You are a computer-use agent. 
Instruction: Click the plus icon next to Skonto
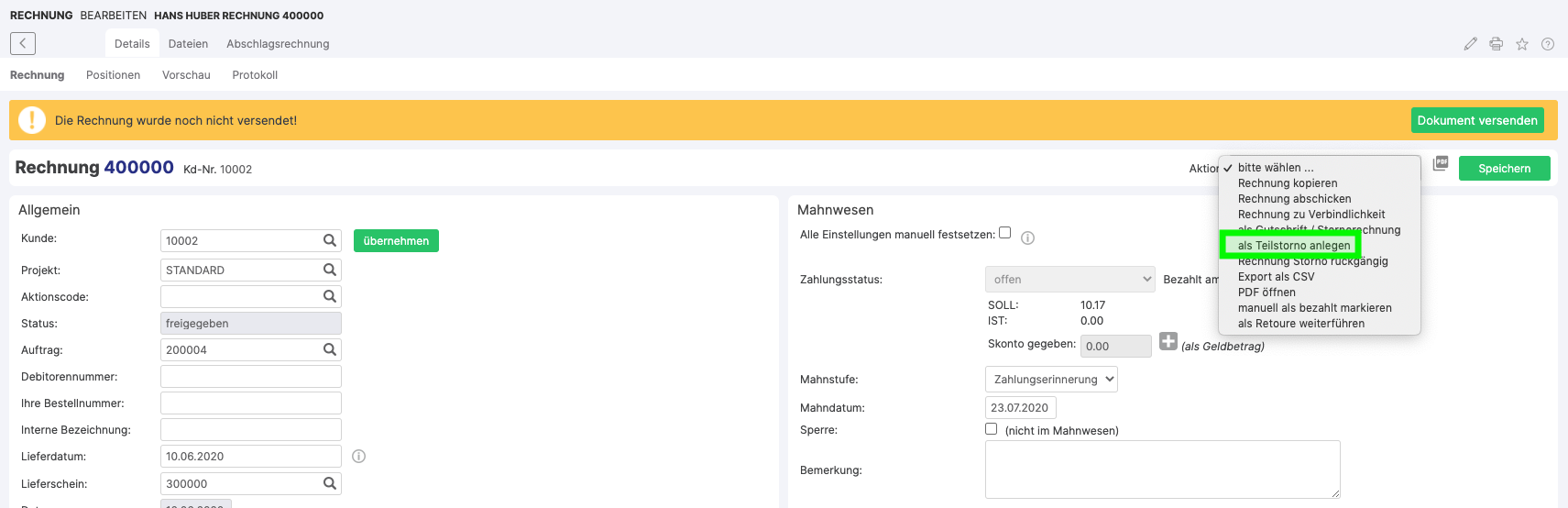(1168, 341)
